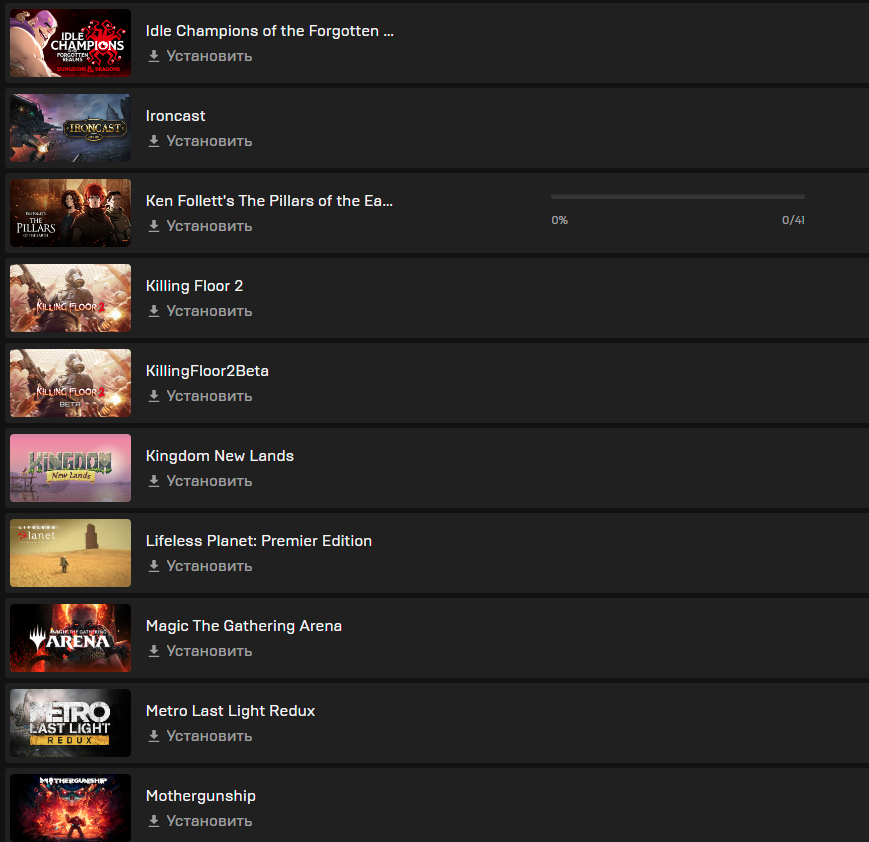Image resolution: width=869 pixels, height=842 pixels.
Task: Click the 'Lifeless Planet: Premier Edition' title
Action: coord(259,541)
